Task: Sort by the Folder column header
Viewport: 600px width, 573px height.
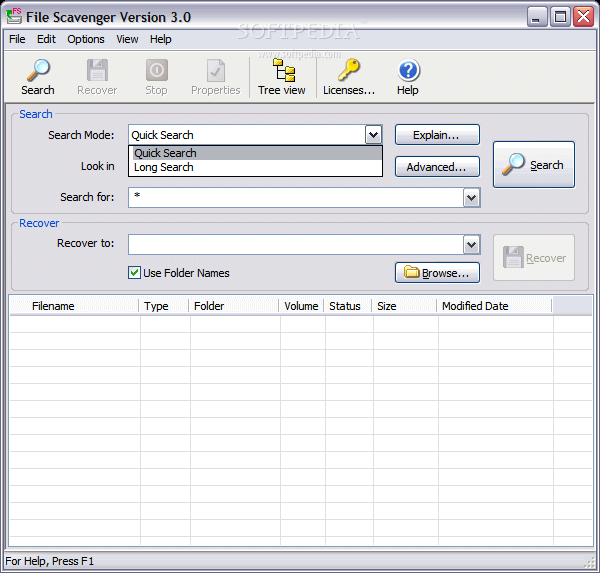Action: point(234,306)
